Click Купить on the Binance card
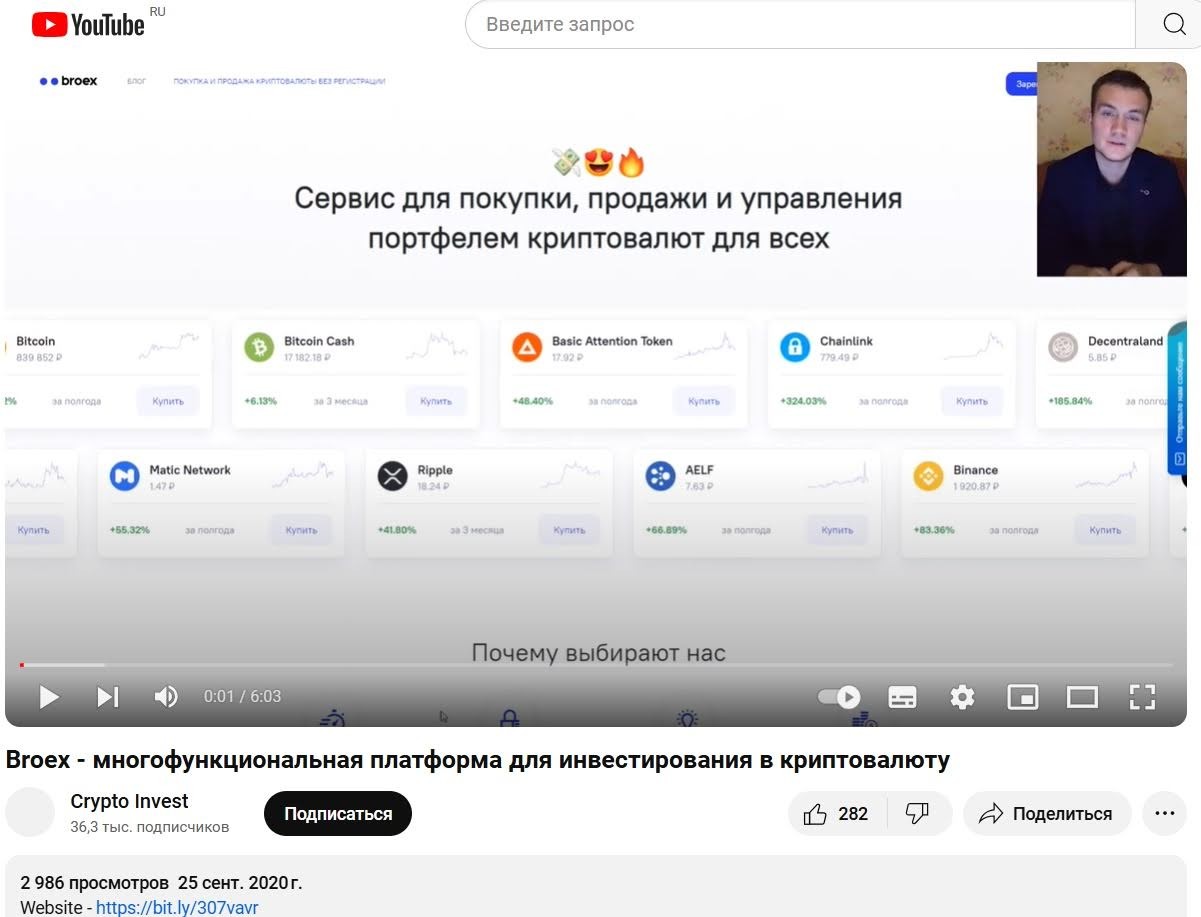Viewport: 1201px width, 917px height. point(1106,530)
